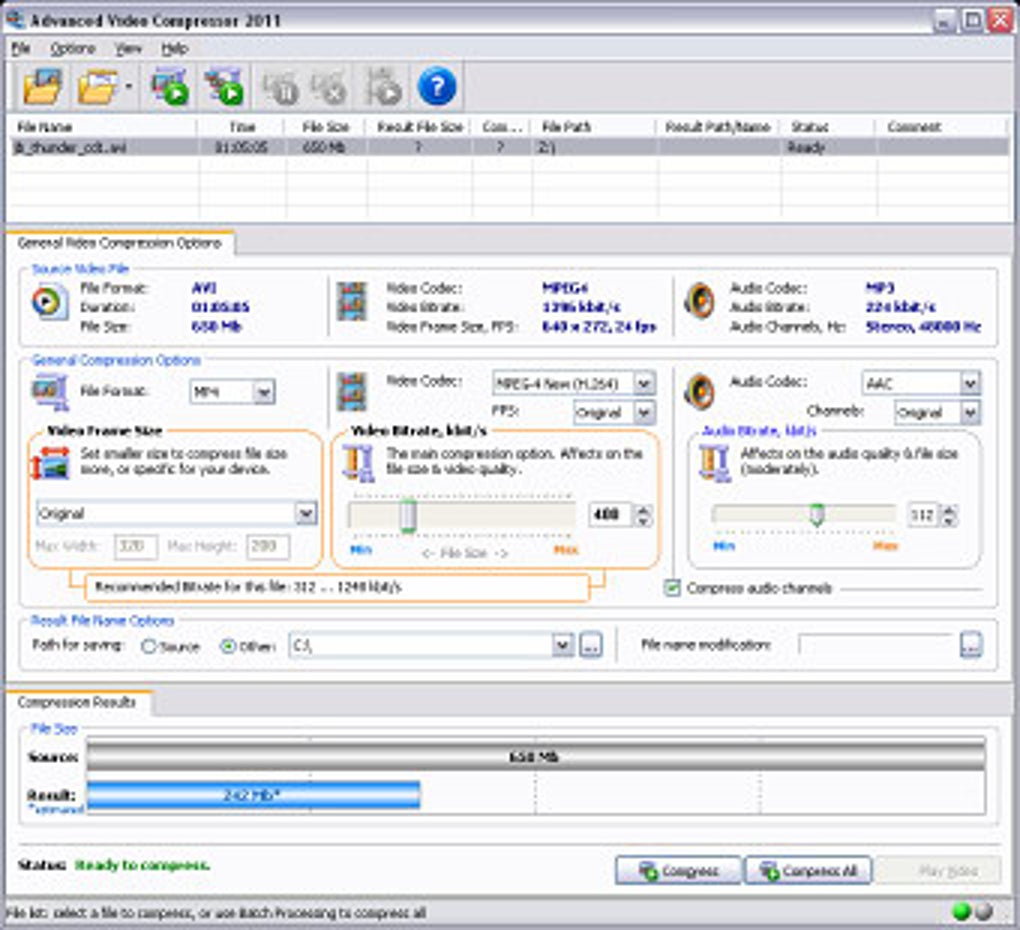Click the compress selected file toolbar icon
This screenshot has width=1020, height=930.
click(x=170, y=87)
